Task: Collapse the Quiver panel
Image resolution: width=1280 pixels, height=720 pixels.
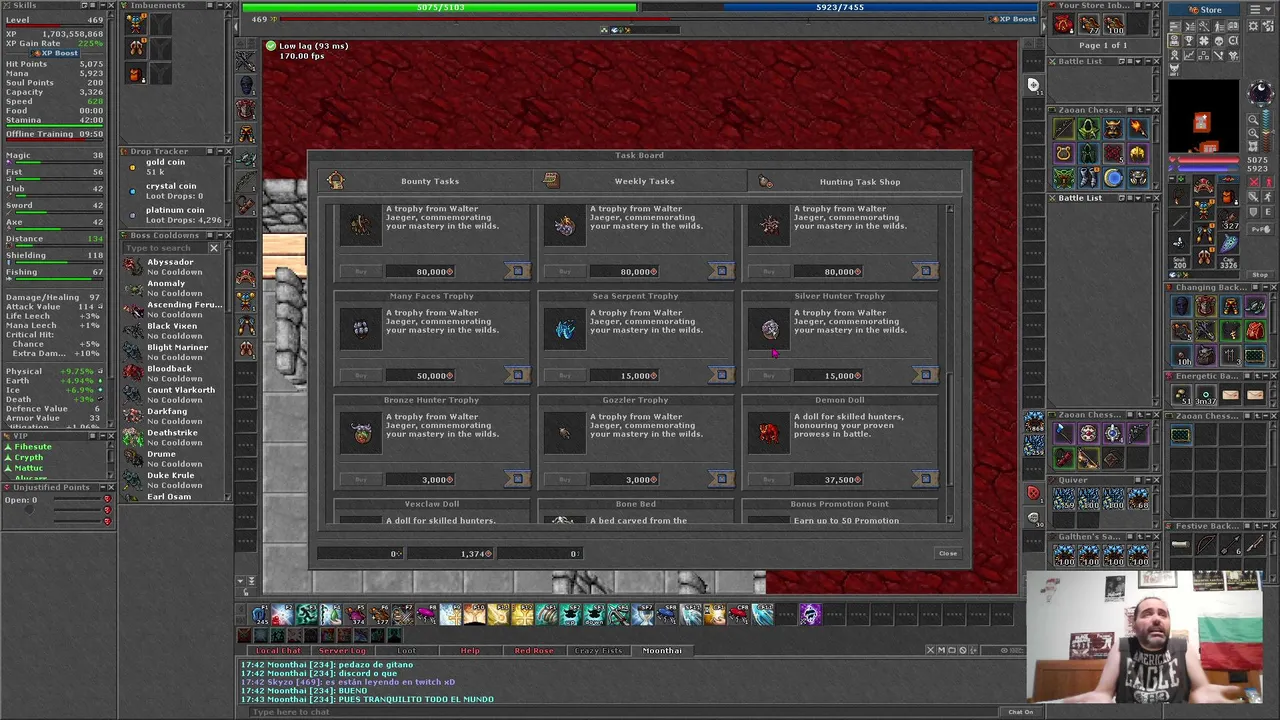Action: click(x=1146, y=479)
